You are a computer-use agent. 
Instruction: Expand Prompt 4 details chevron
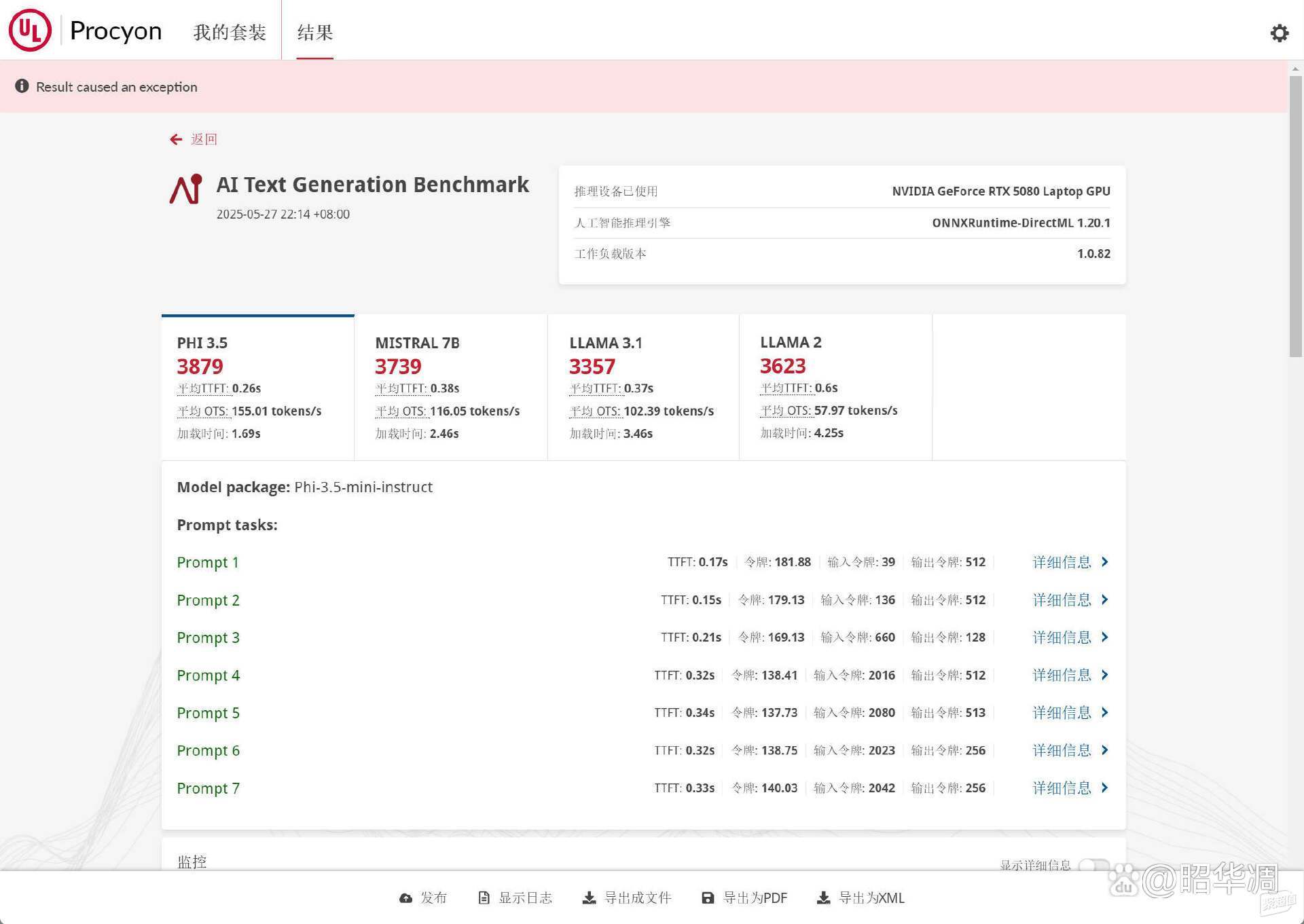(x=1105, y=675)
